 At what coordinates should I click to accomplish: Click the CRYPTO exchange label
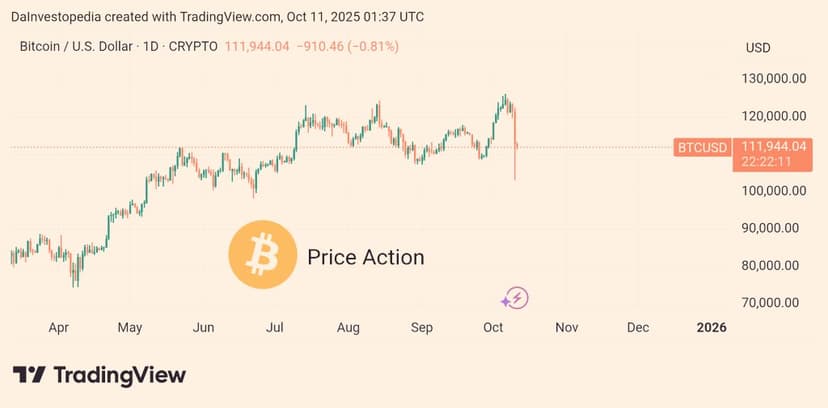(194, 47)
